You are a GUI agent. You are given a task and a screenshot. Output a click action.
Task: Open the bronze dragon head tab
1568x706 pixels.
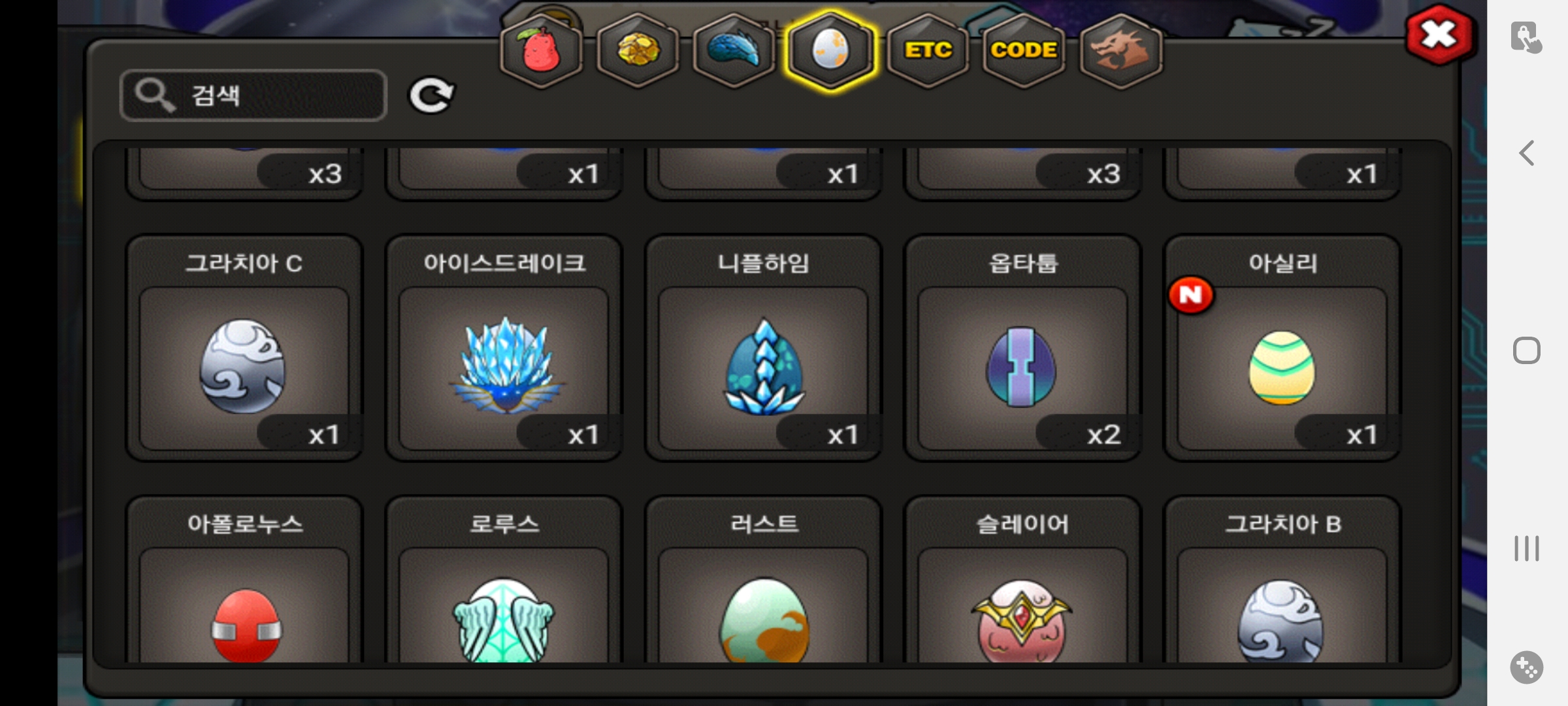1120,50
